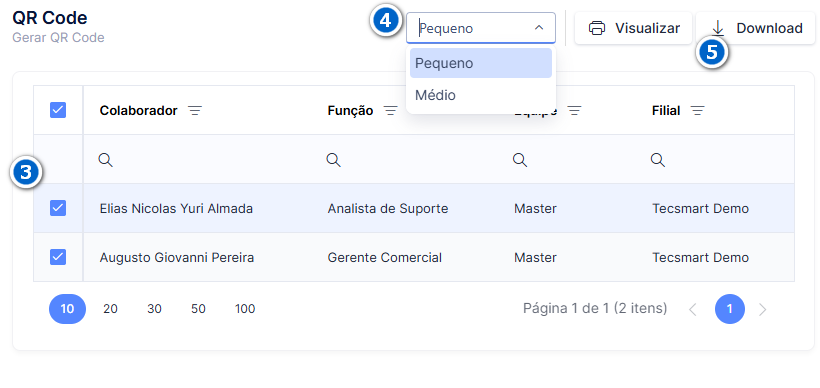Sort by the Filial column header
Image resolution: width=820 pixels, height=388 pixels.
(x=666, y=111)
